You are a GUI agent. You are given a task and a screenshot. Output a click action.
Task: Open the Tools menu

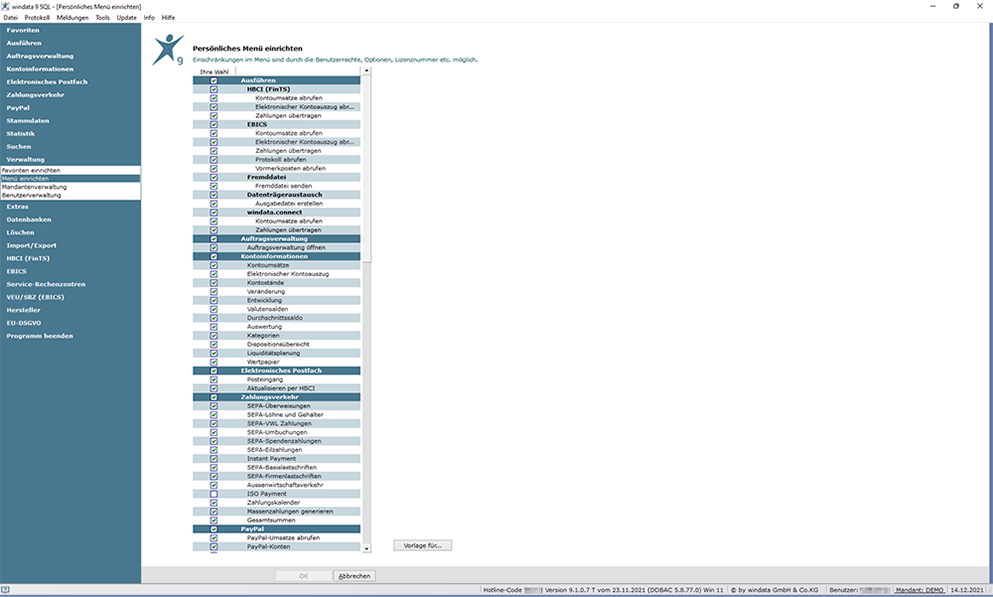coord(103,18)
